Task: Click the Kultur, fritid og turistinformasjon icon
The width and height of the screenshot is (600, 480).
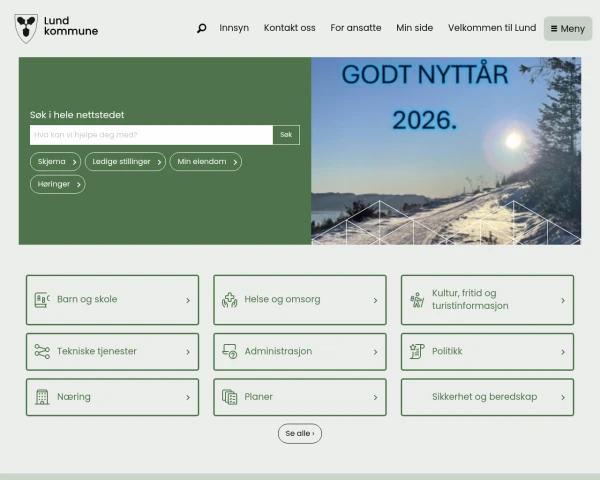Action: click(x=417, y=300)
